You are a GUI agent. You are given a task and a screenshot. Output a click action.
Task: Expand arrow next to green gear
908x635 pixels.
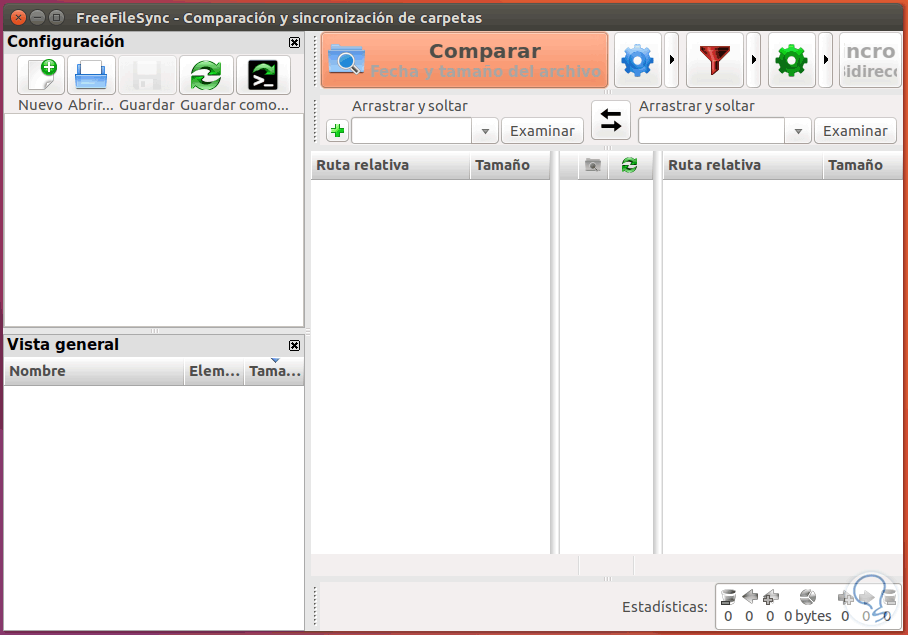pyautogui.click(x=826, y=60)
